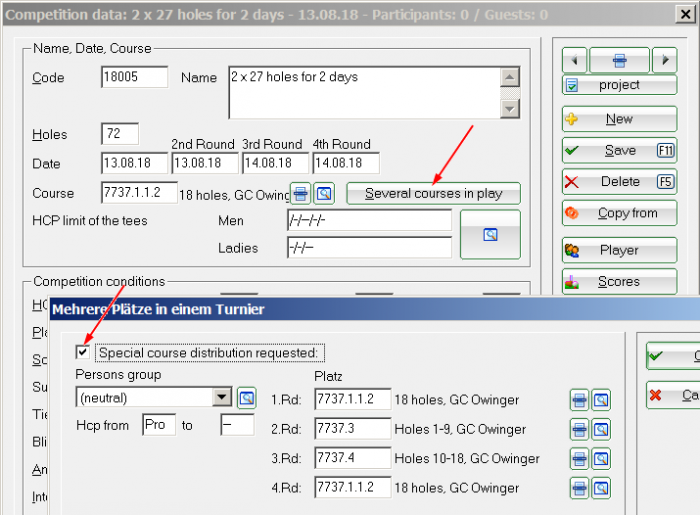
Task: Click search icon for HCP limit of tees
Action: pos(490,234)
